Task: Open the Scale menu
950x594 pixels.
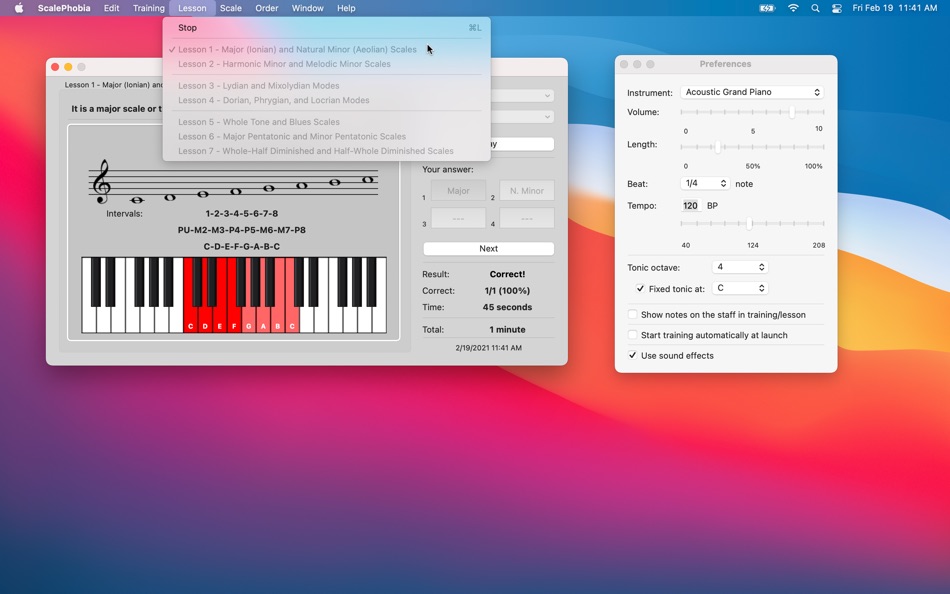Action: 230,8
